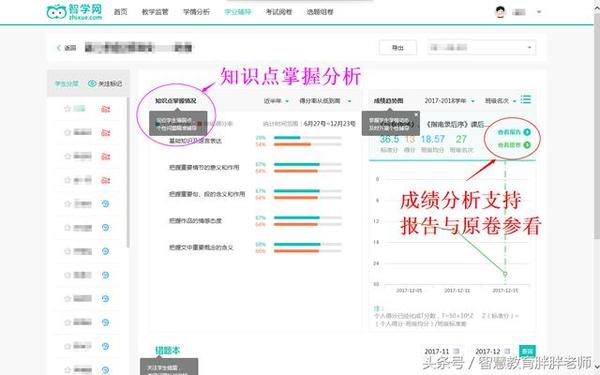Click the green arrow icon beside 查看报告
This screenshot has height=375, width=600.
tap(527, 132)
